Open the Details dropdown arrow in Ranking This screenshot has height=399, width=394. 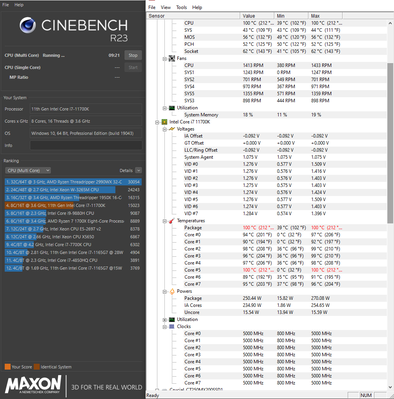point(139,170)
